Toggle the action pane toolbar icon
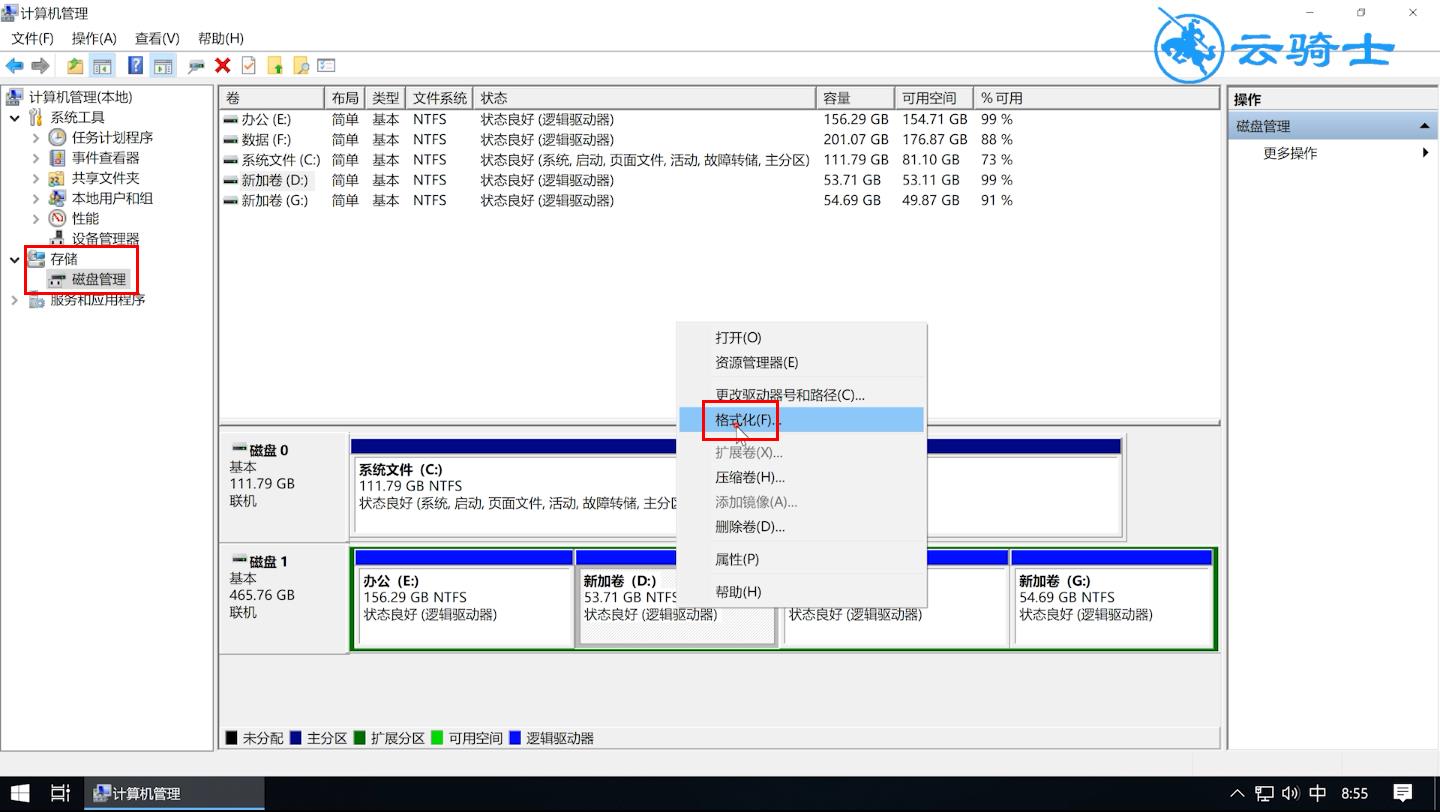 pyautogui.click(x=162, y=65)
